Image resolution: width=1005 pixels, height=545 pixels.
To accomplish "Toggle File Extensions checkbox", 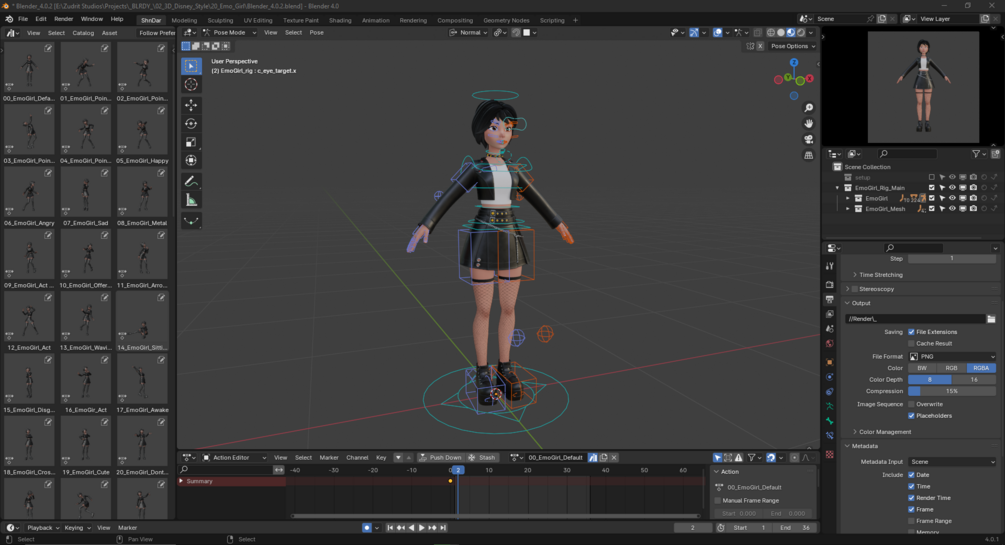I will coord(911,332).
